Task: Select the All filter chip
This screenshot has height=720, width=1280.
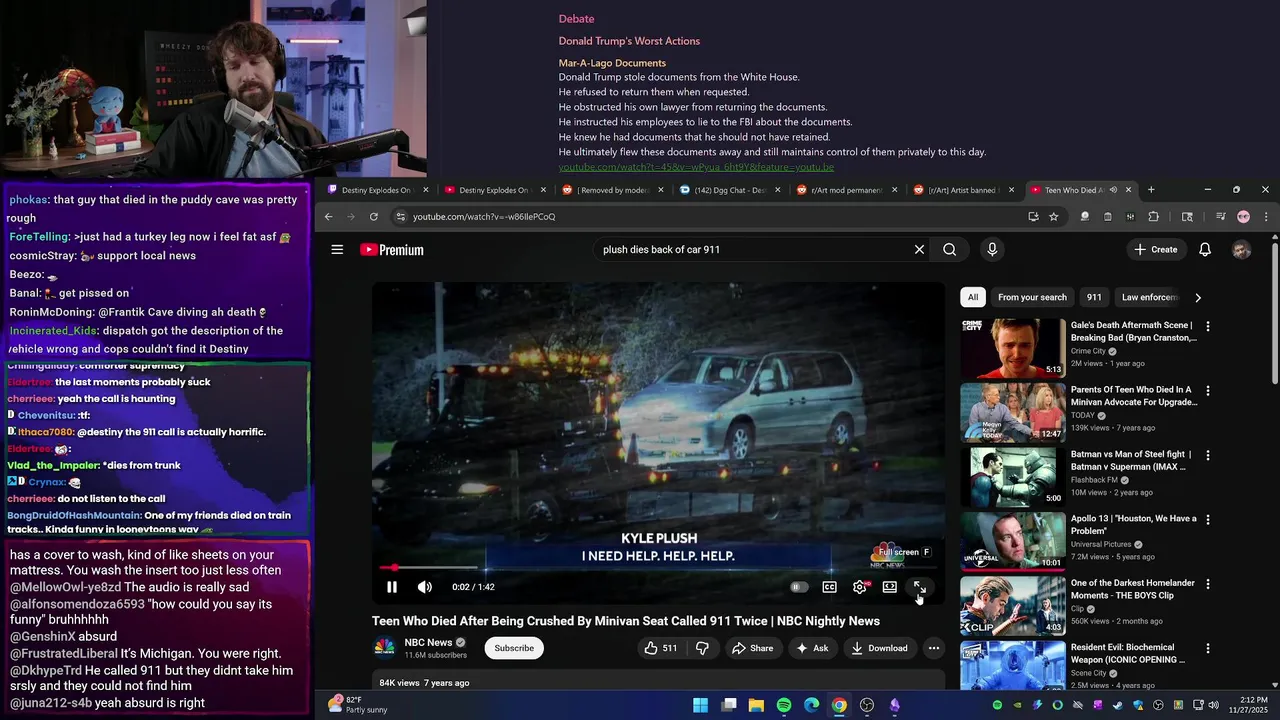Action: coord(973,297)
